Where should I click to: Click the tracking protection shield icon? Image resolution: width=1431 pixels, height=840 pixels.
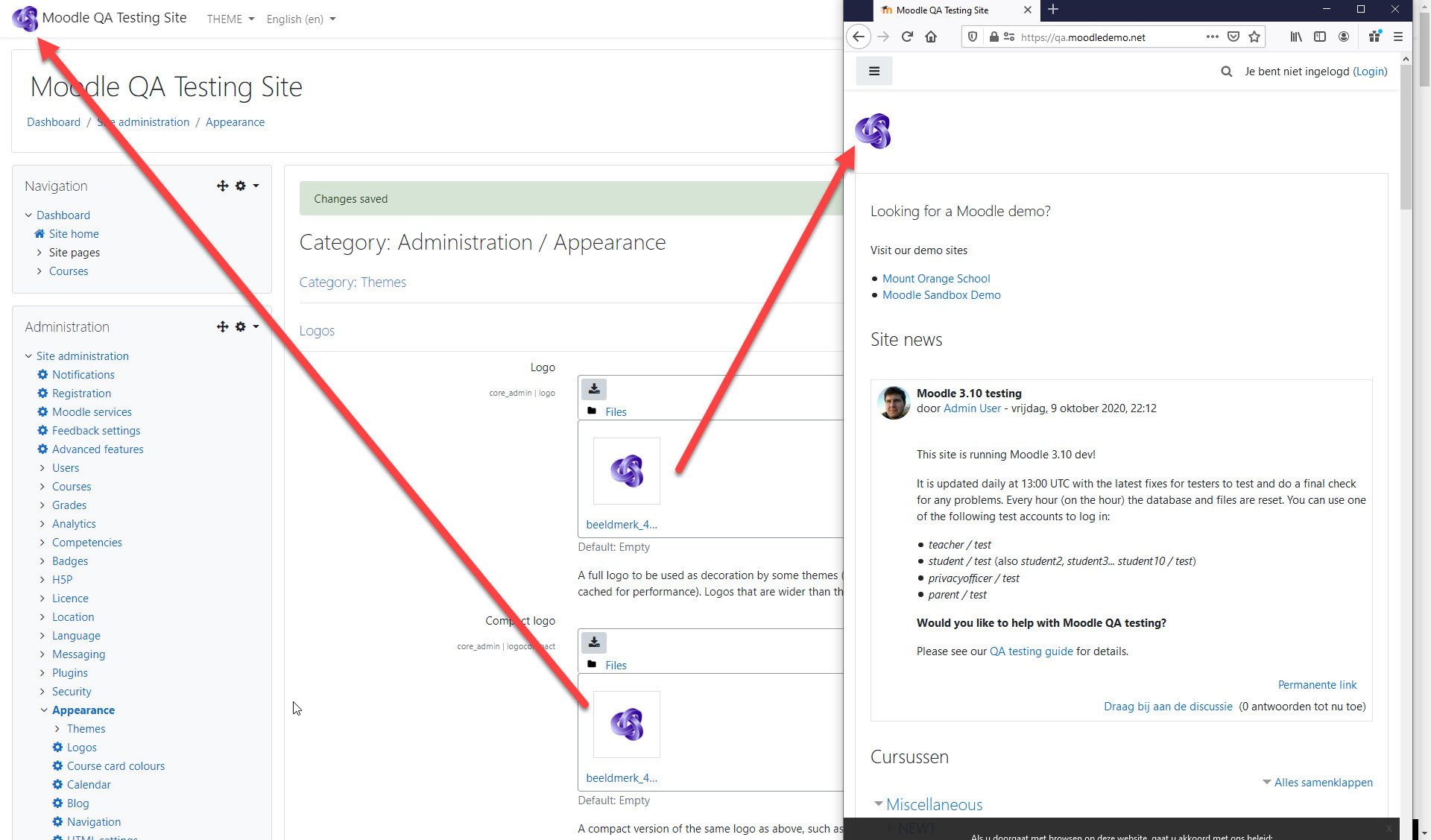pos(973,37)
